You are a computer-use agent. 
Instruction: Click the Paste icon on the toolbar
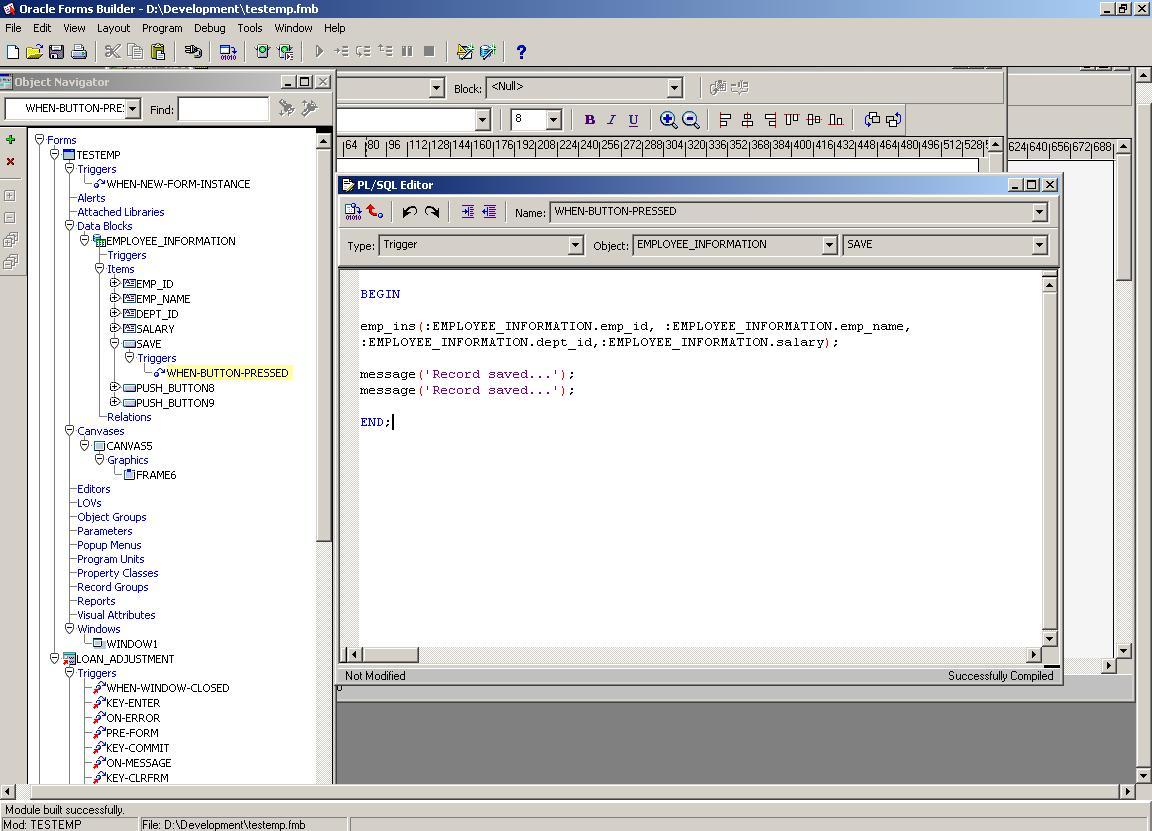(x=158, y=52)
